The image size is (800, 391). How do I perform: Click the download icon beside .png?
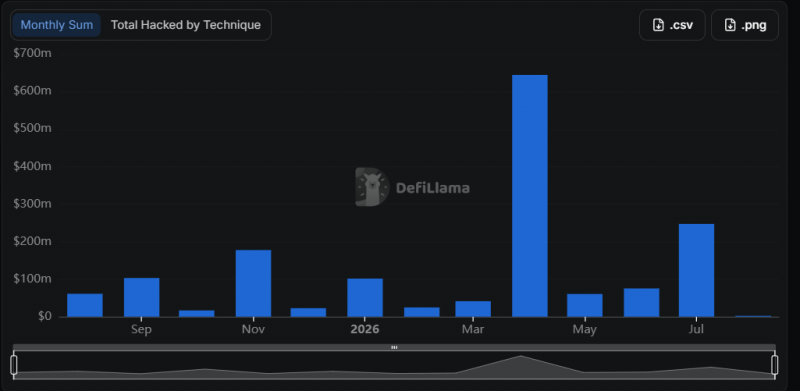(x=730, y=25)
